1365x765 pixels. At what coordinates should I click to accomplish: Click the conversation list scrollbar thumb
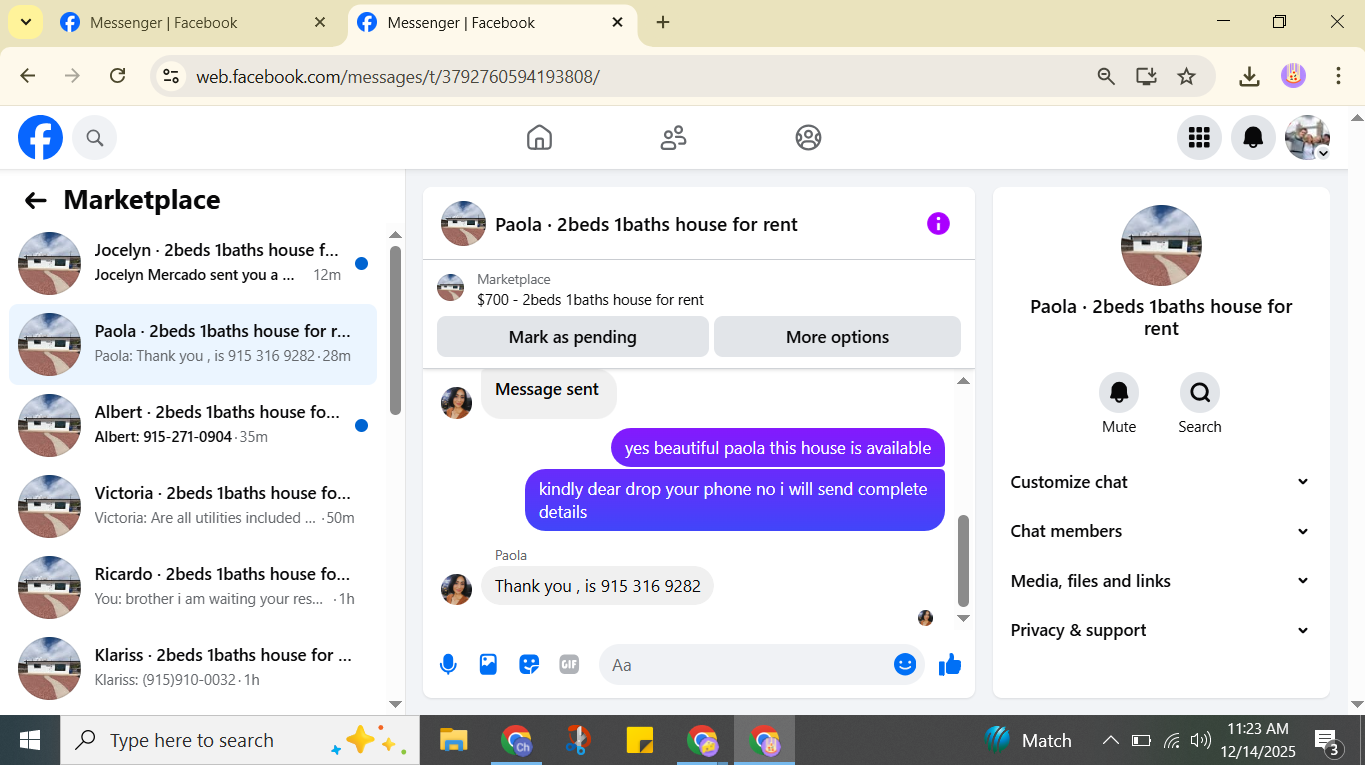click(x=395, y=330)
